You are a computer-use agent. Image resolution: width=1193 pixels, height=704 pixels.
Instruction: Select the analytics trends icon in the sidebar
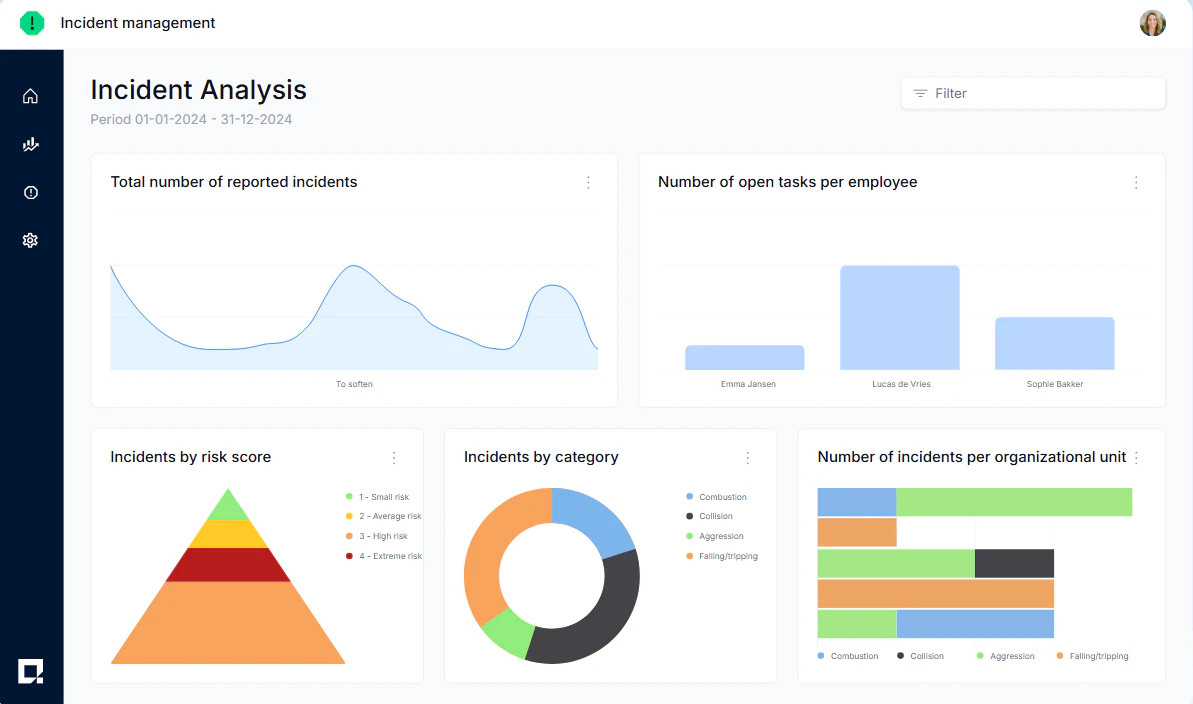(x=30, y=144)
